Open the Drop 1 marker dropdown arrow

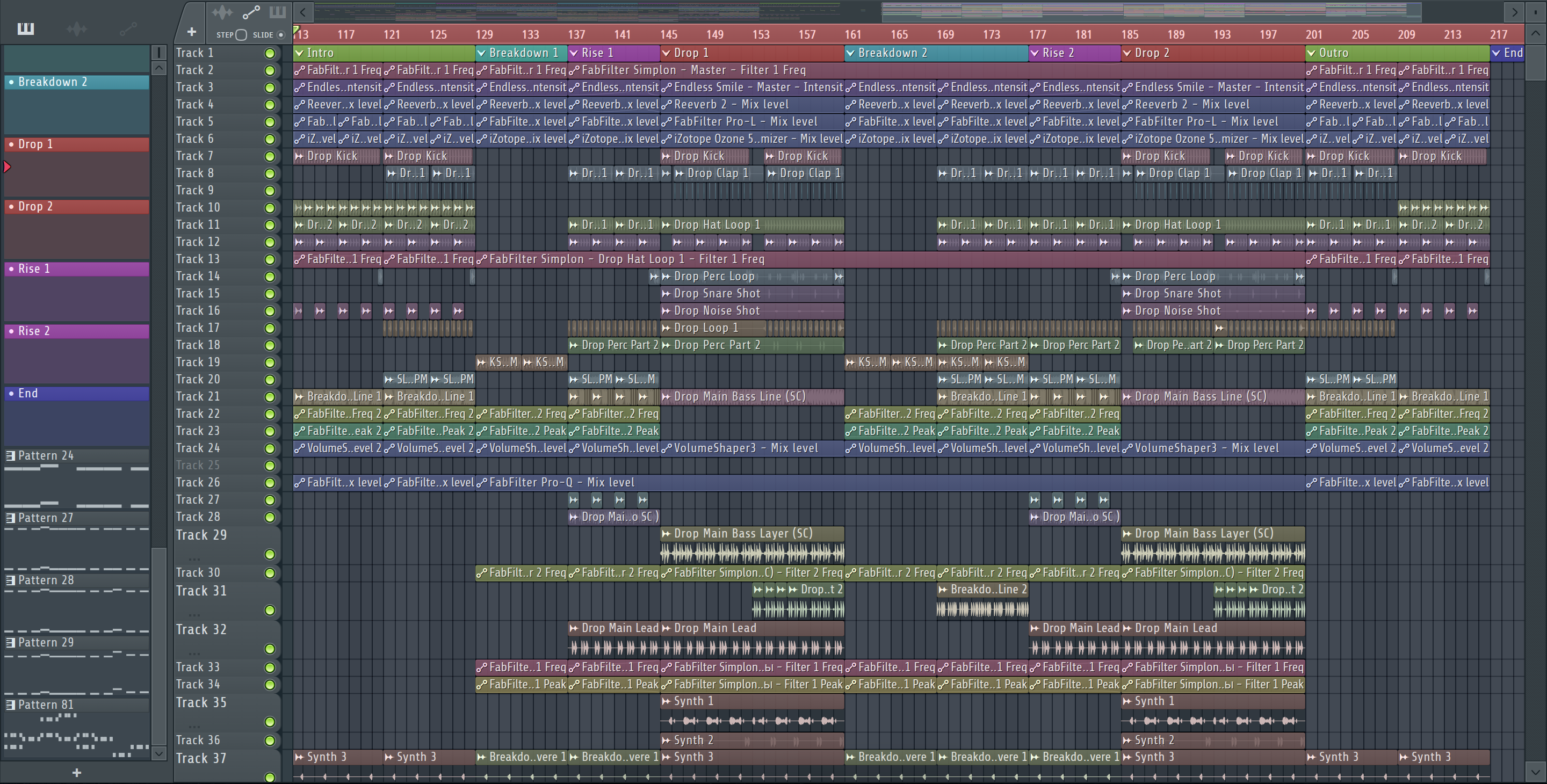click(666, 53)
